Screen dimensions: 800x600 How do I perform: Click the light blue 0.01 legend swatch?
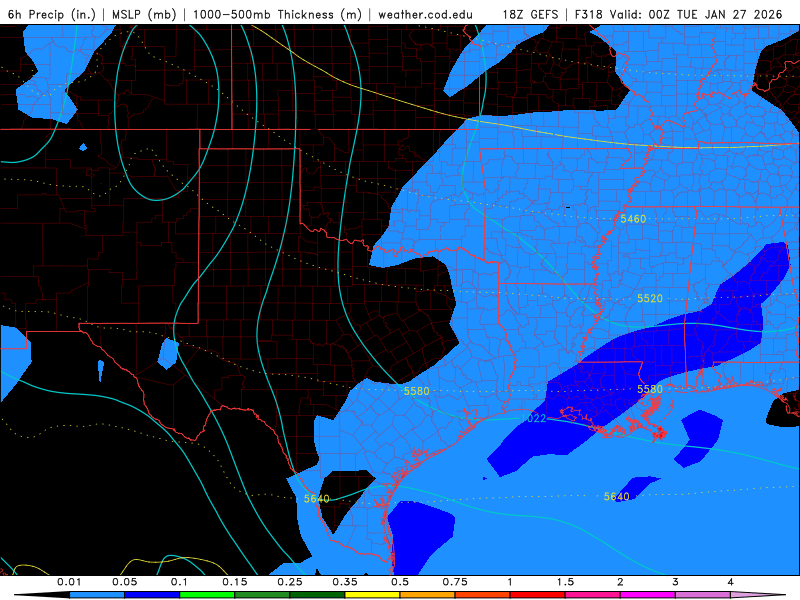point(97,595)
